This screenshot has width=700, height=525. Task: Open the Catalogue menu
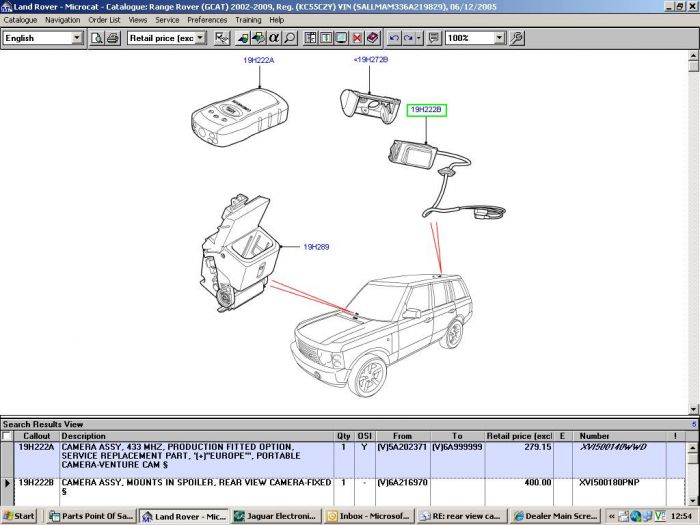pos(20,20)
